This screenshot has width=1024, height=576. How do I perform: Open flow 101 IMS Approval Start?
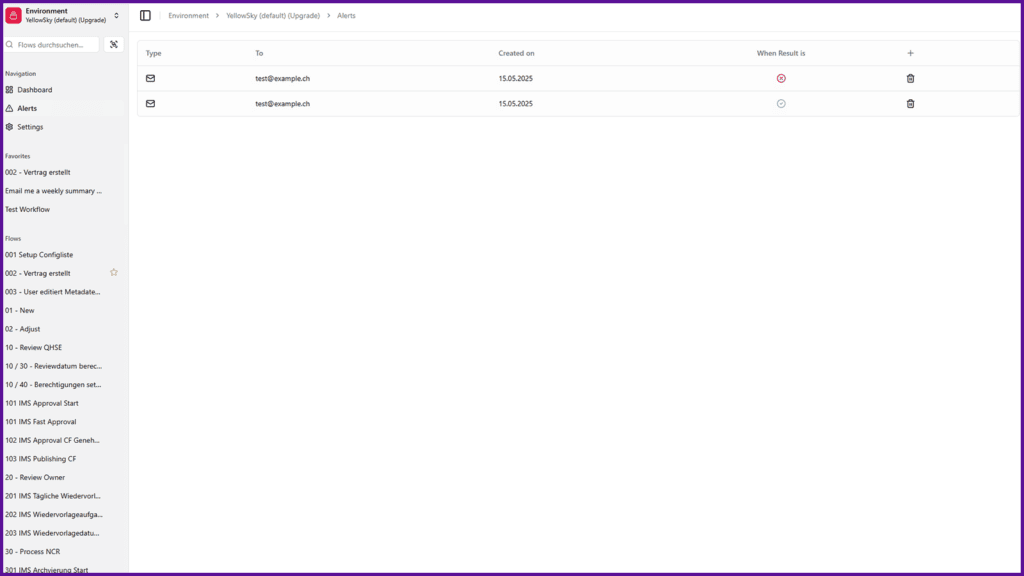[42, 403]
